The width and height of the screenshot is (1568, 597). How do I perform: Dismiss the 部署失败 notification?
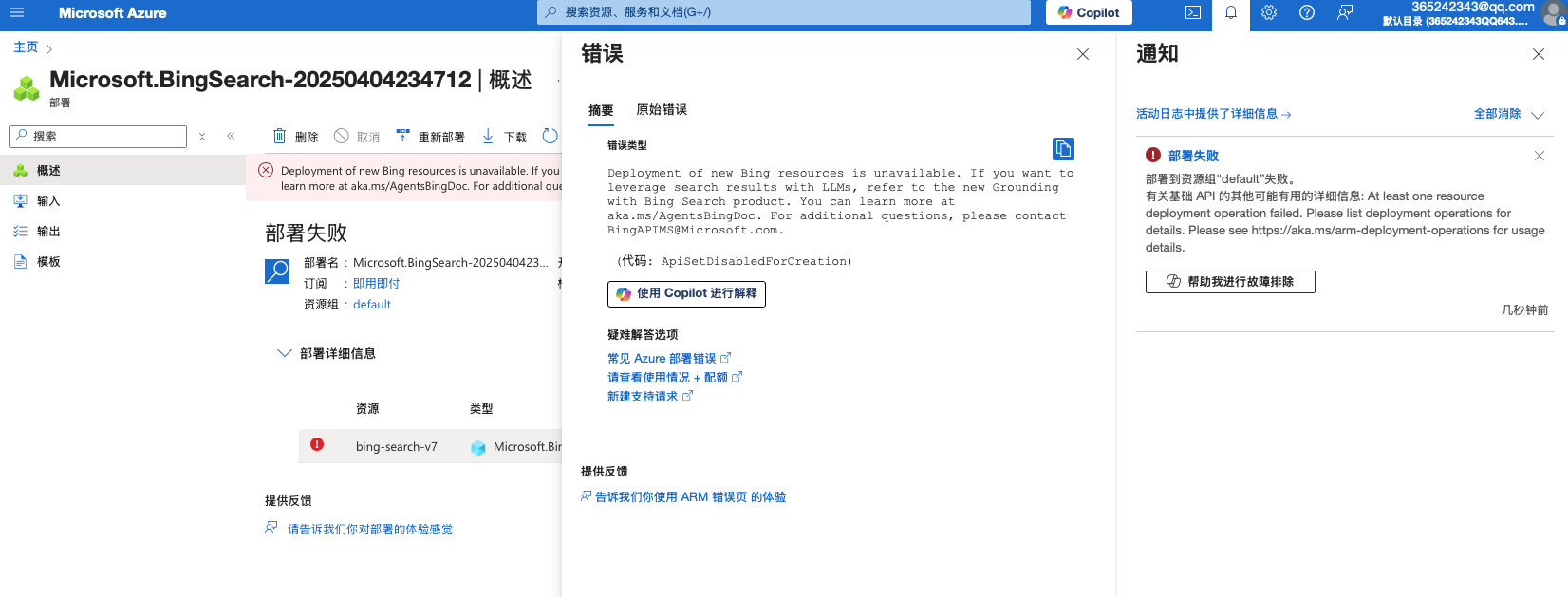pos(1540,156)
